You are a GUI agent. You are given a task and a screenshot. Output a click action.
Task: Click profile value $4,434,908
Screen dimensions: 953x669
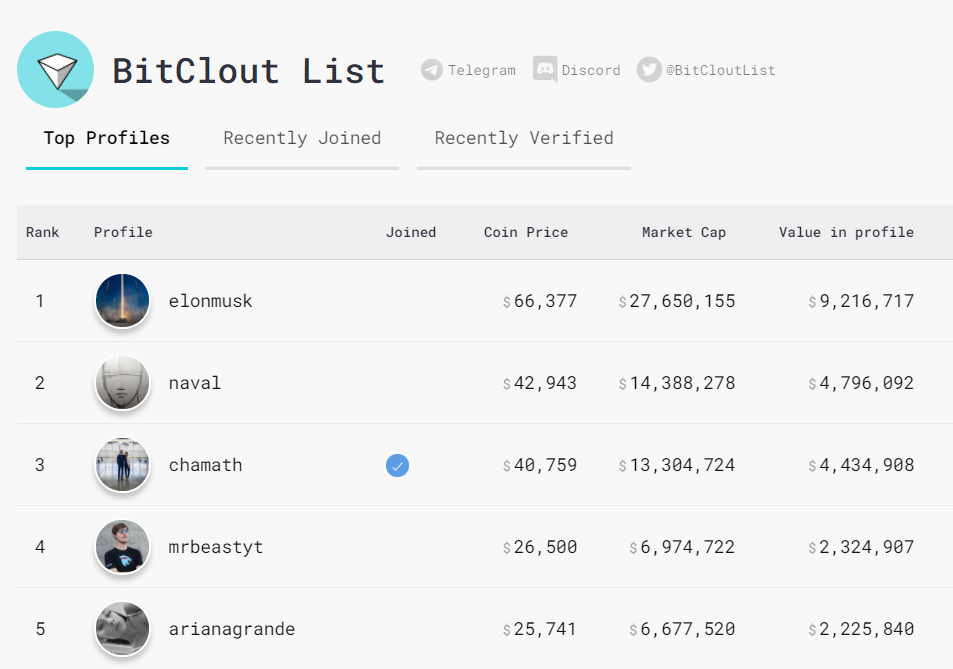pyautogui.click(x=861, y=465)
